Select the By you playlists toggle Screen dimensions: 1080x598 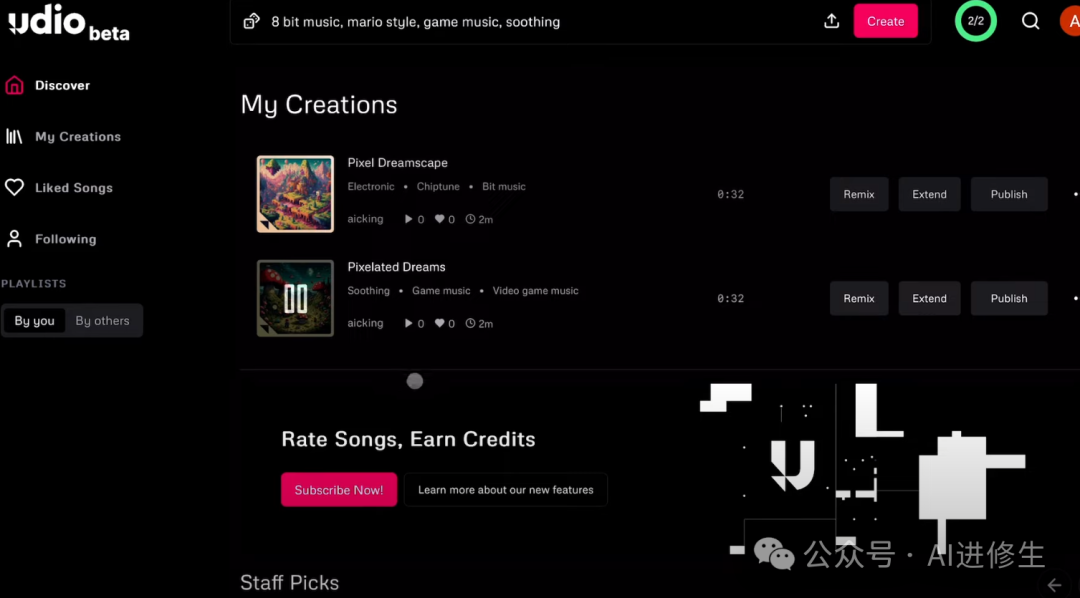34,320
